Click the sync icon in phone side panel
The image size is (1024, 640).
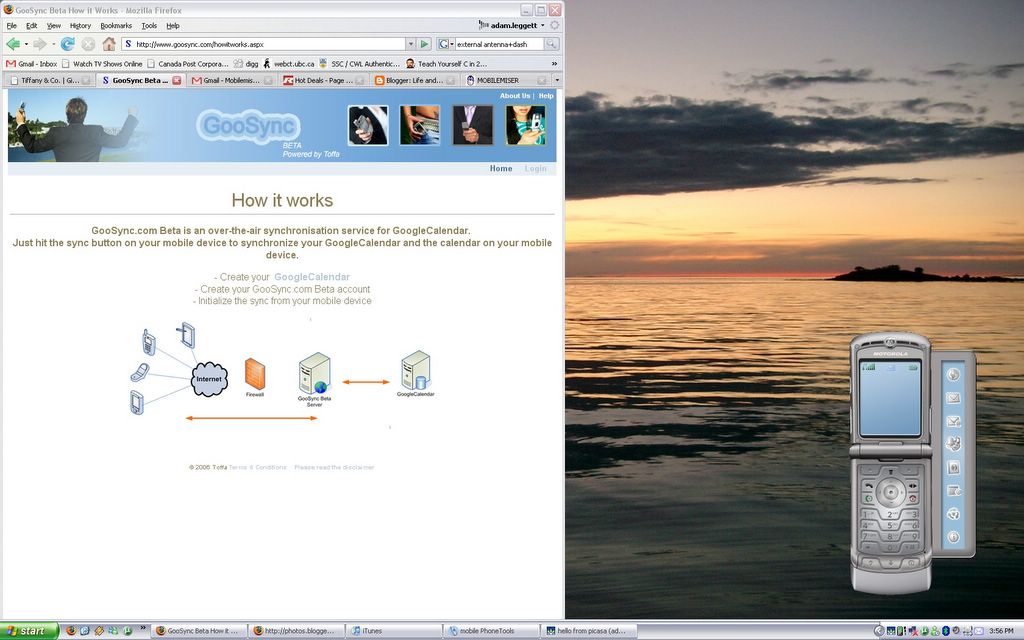click(953, 514)
